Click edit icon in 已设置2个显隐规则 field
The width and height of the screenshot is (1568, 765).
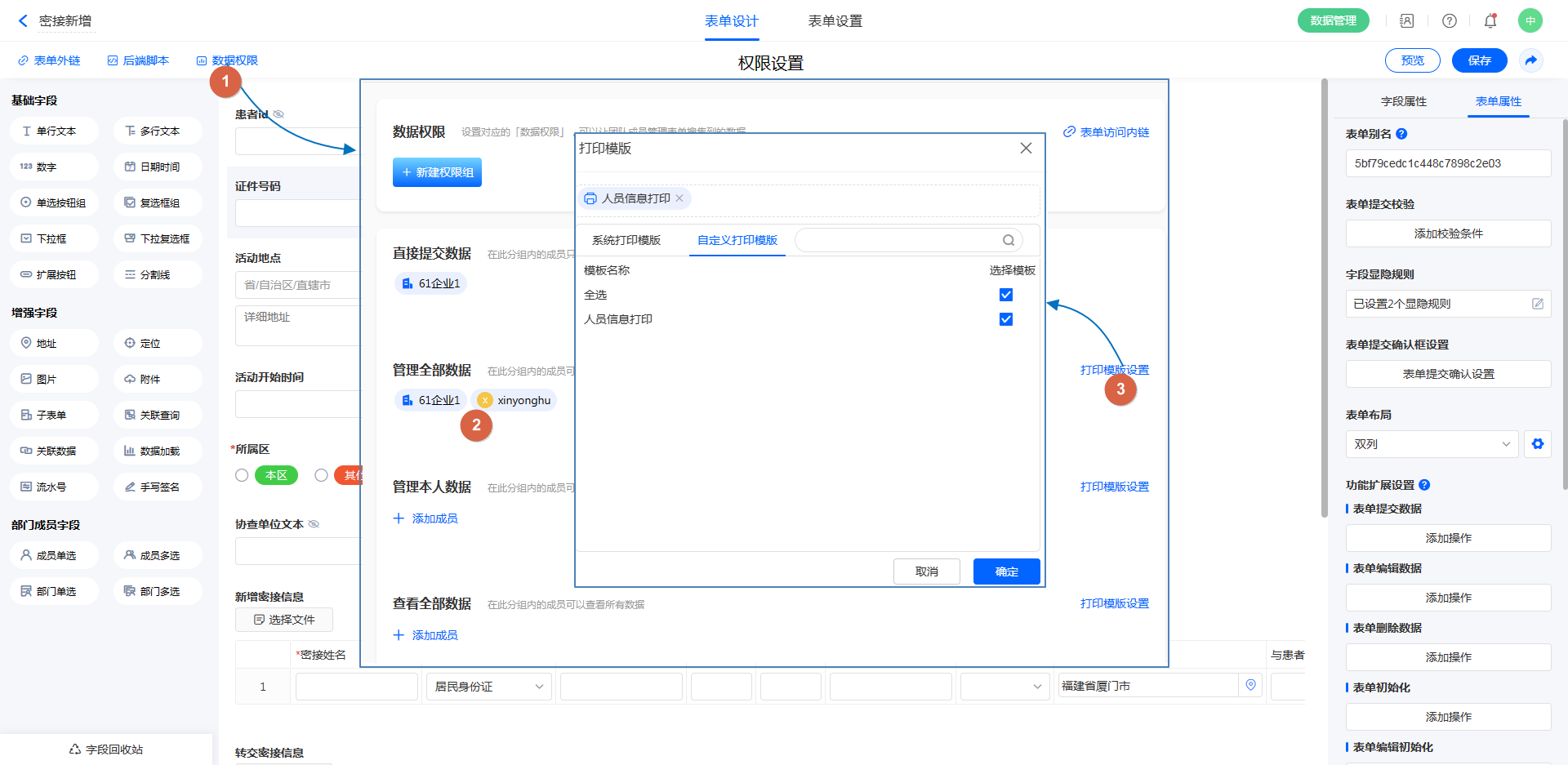(x=1537, y=304)
